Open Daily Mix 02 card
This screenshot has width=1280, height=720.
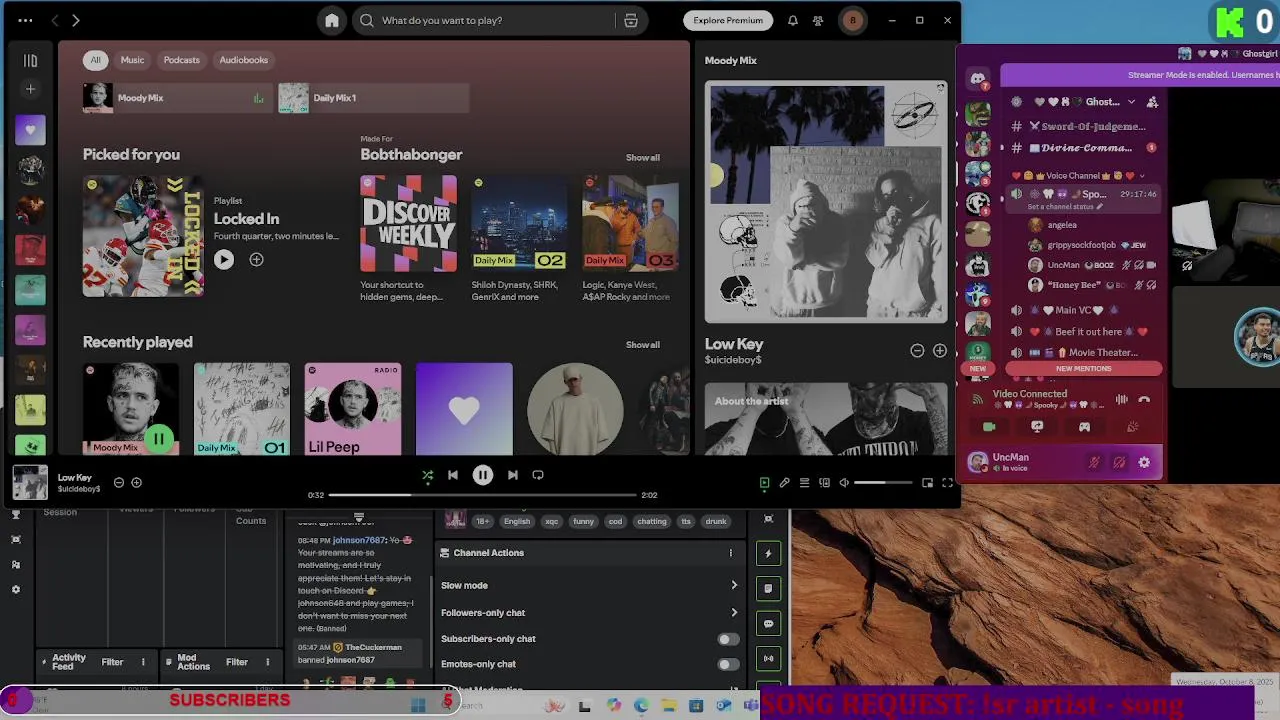pos(519,224)
